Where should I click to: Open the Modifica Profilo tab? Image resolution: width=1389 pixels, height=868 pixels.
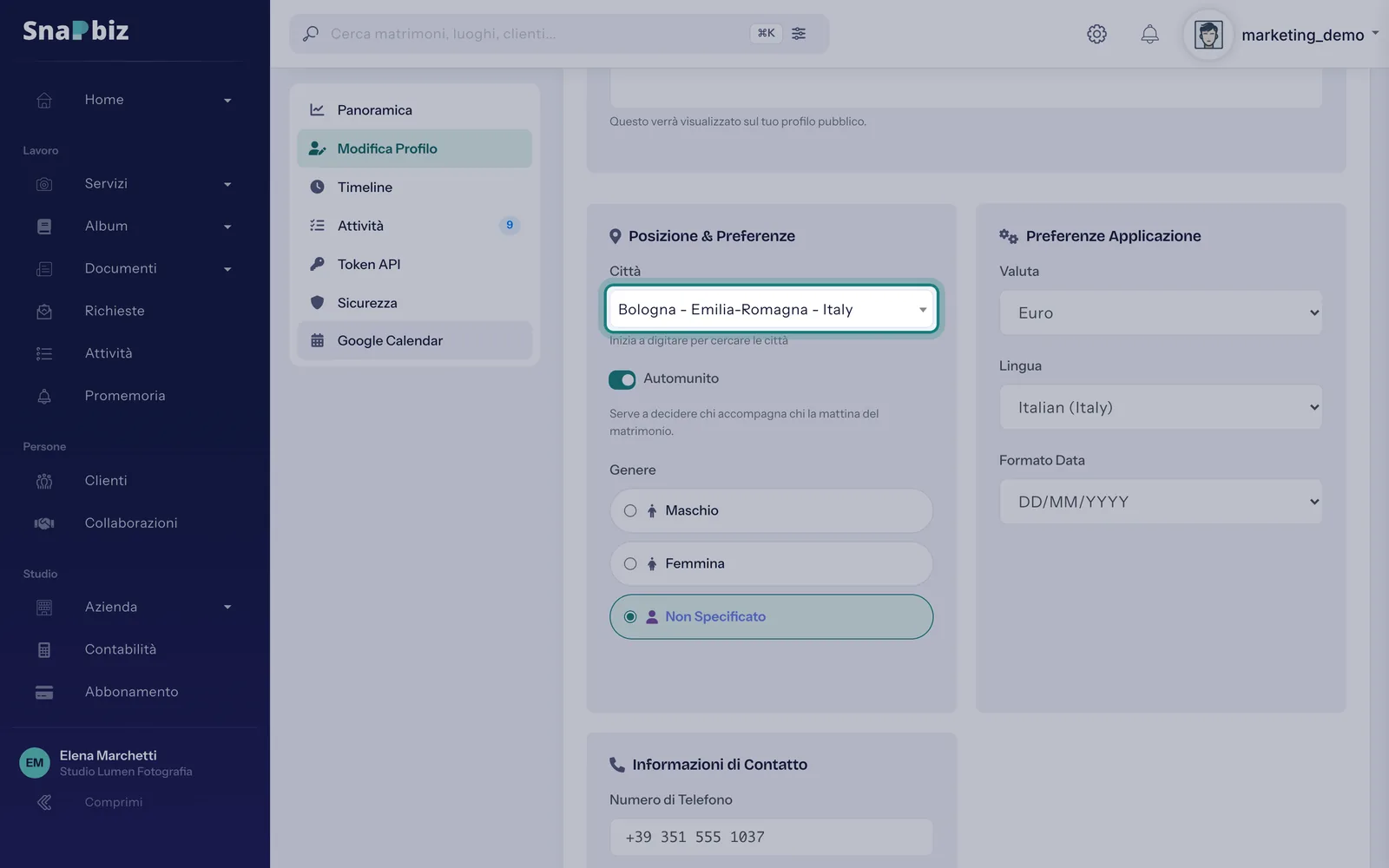(414, 148)
